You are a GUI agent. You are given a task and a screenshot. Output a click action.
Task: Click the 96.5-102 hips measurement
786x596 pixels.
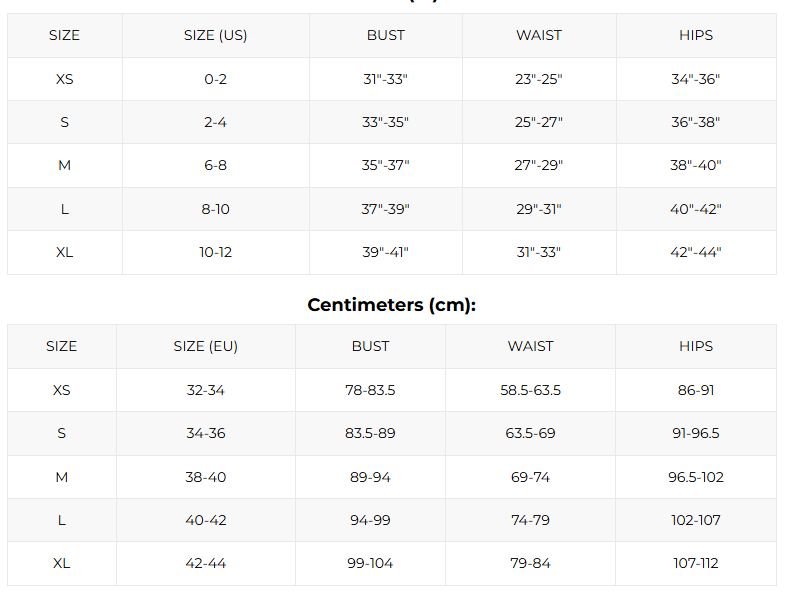pos(695,477)
